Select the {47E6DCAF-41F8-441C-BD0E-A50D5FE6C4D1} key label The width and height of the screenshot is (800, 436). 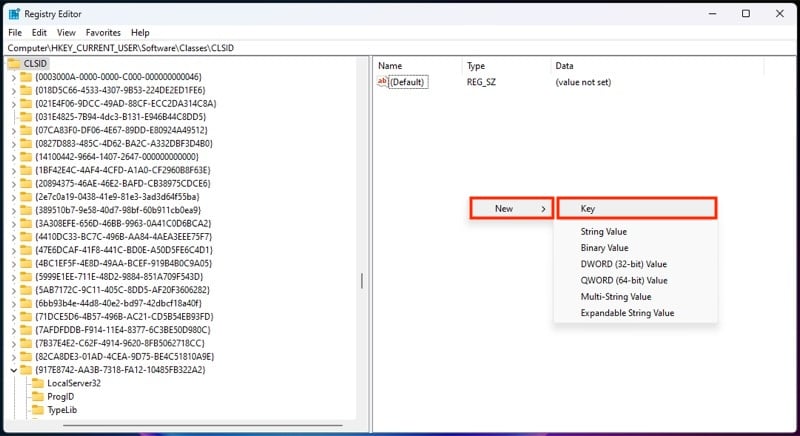click(x=124, y=250)
